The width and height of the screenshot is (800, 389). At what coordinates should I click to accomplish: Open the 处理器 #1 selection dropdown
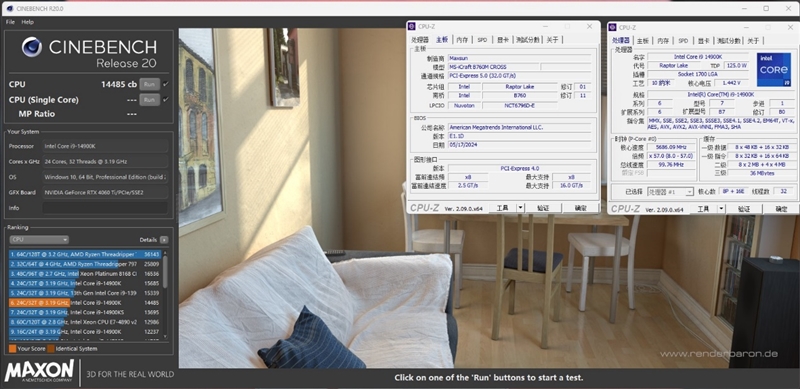(x=670, y=192)
